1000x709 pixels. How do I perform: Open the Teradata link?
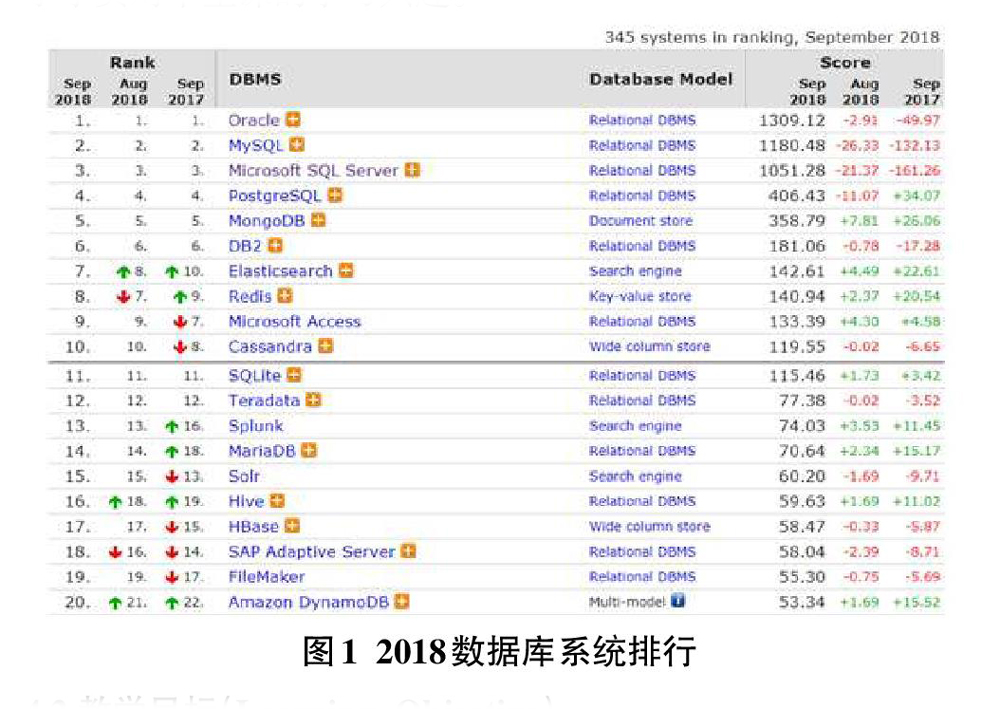pyautogui.click(x=264, y=401)
